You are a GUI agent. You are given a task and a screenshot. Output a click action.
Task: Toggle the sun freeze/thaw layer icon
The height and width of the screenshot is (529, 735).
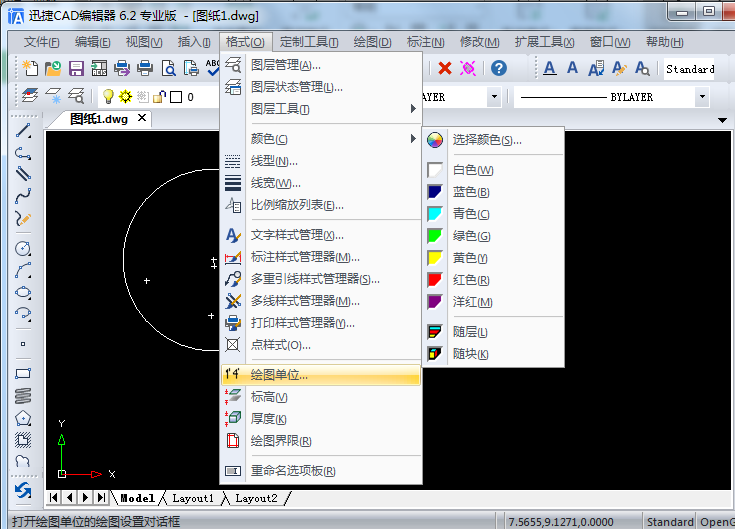point(125,97)
